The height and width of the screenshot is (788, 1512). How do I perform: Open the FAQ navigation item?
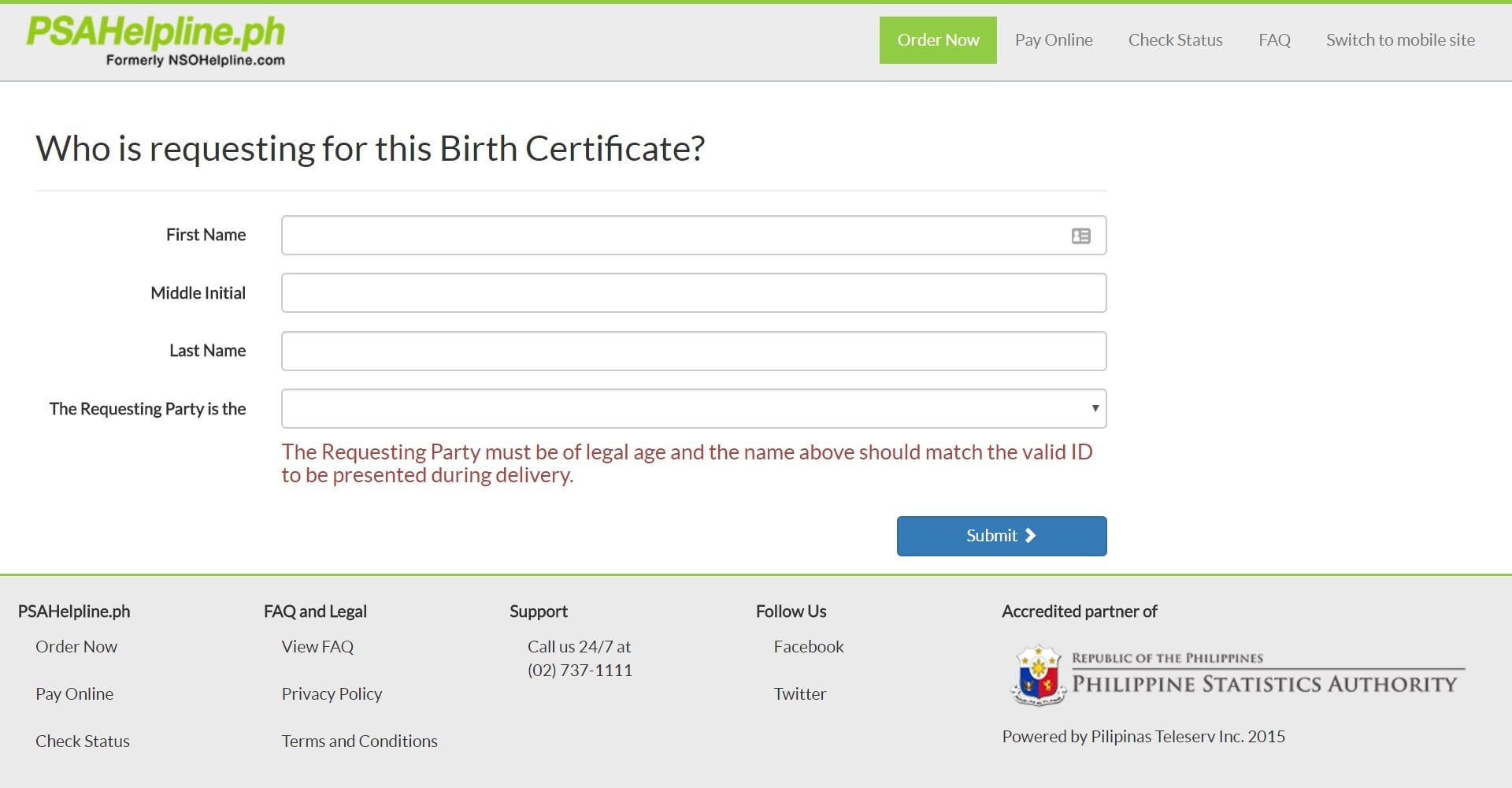pos(1274,40)
